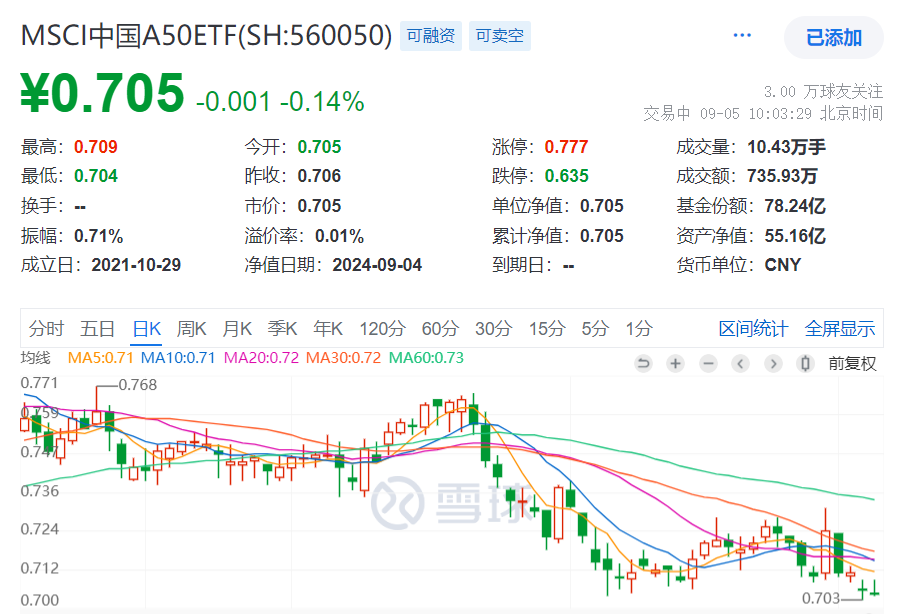This screenshot has width=900, height=614.
Task: Switch to the 120分 interval tab
Action: (382, 329)
